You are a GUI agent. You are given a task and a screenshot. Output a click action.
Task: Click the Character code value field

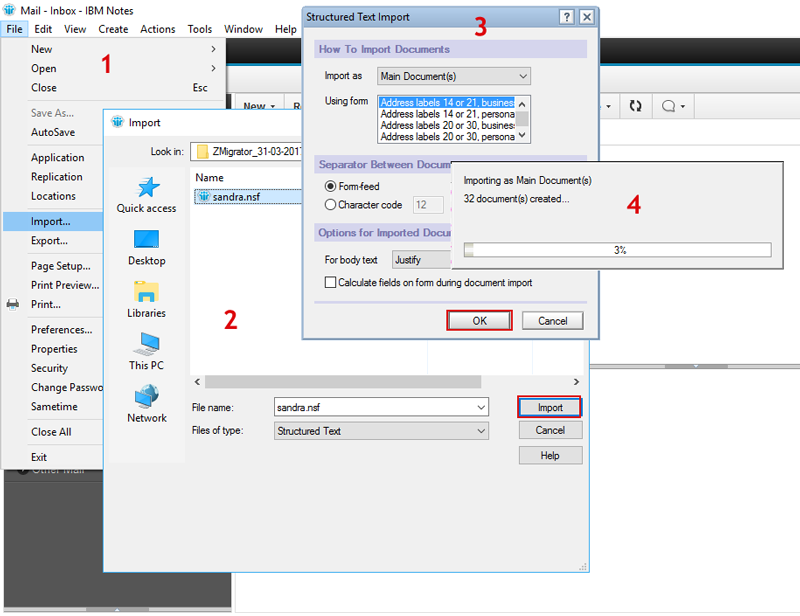pos(428,205)
